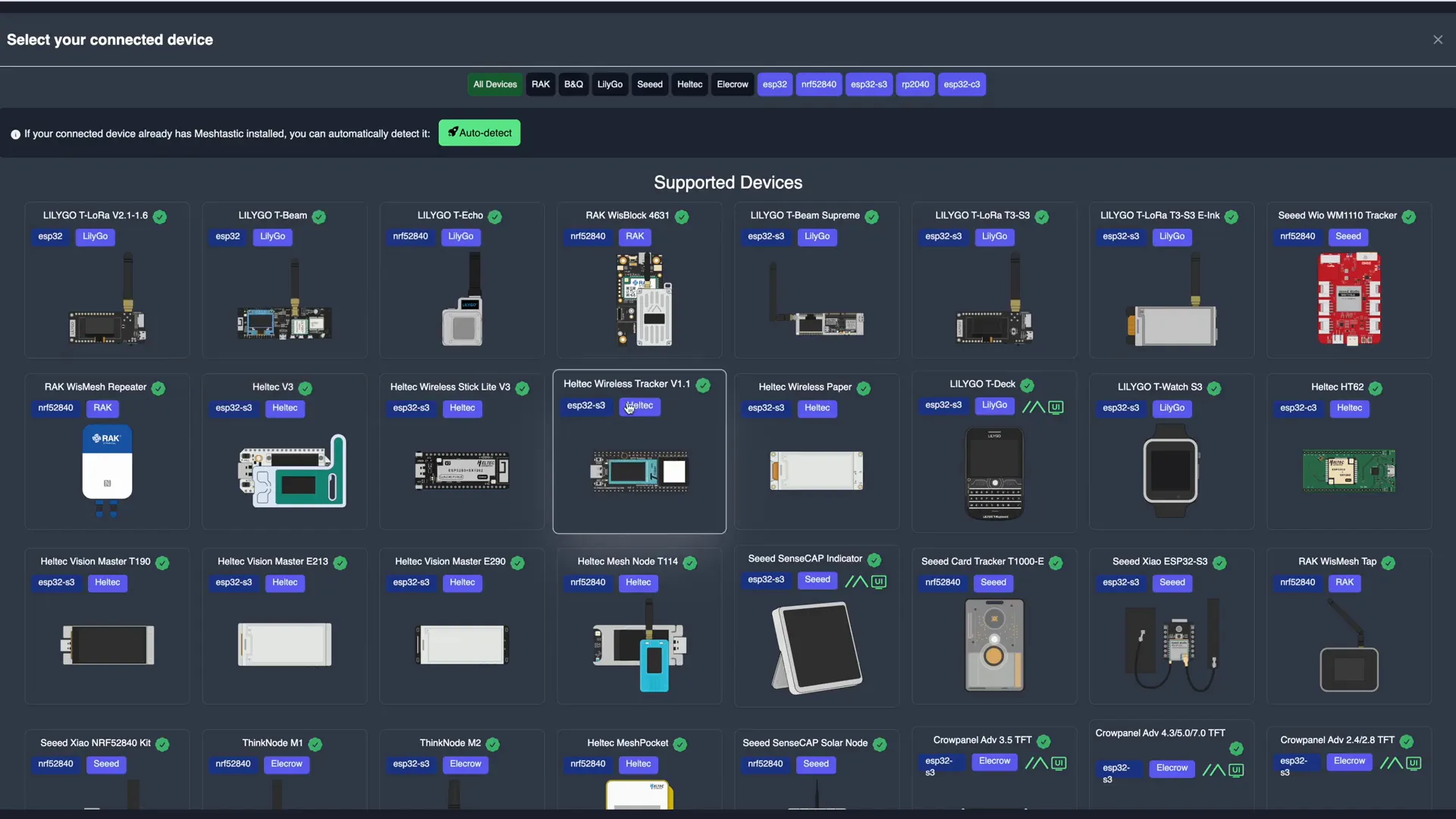
Task: Close the device selection dialog
Action: point(1438,39)
